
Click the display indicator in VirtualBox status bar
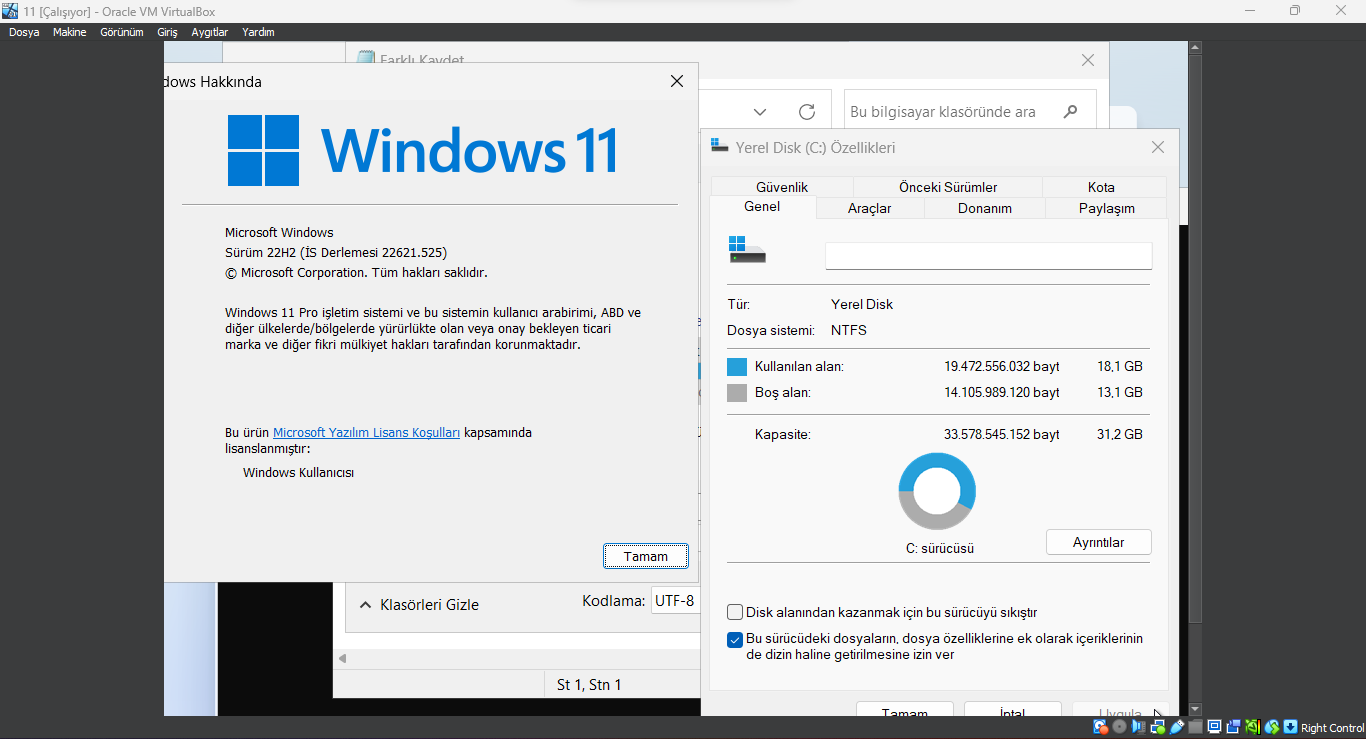pos(1215,727)
